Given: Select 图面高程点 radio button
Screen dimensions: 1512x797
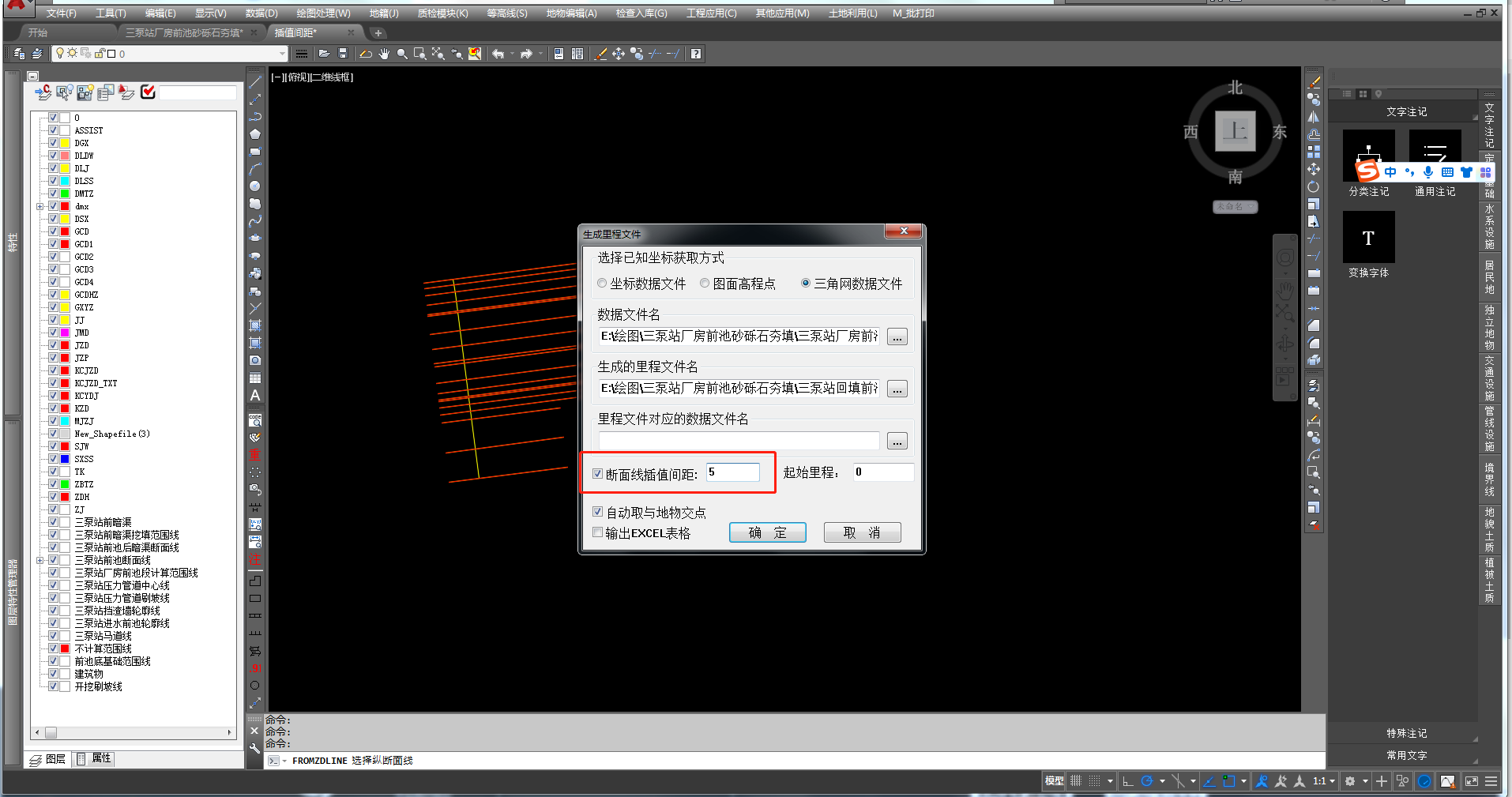Looking at the screenshot, I should coord(705,283).
